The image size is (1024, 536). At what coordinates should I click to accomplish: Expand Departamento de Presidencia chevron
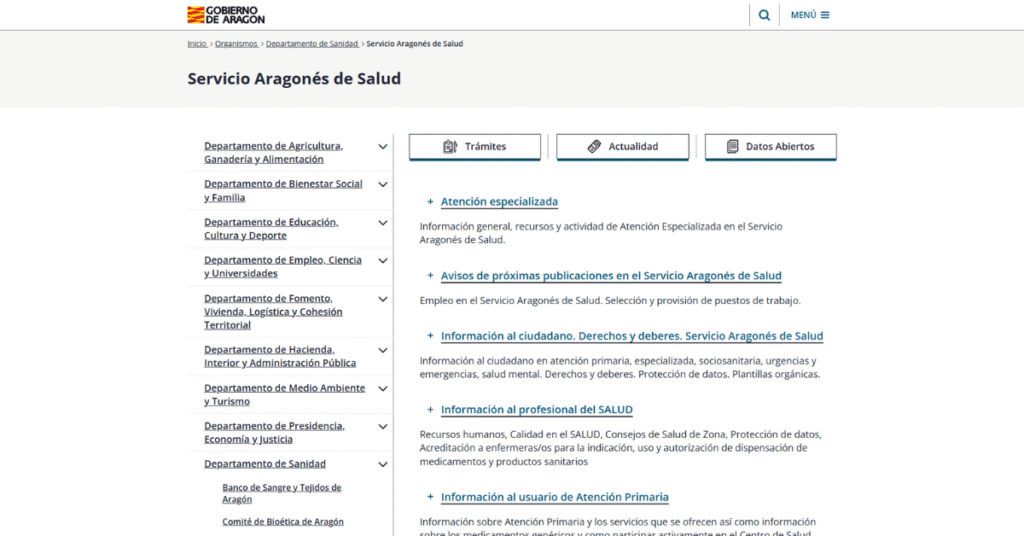[x=383, y=427]
